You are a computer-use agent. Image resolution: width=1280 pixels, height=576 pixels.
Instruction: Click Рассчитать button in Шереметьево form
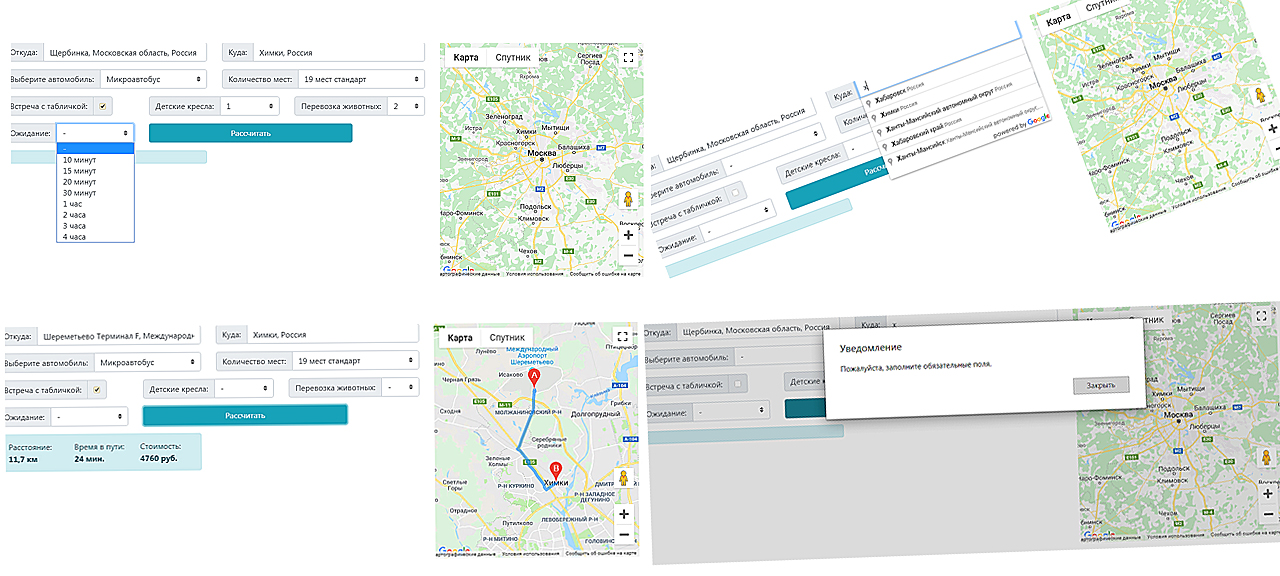(x=245, y=415)
